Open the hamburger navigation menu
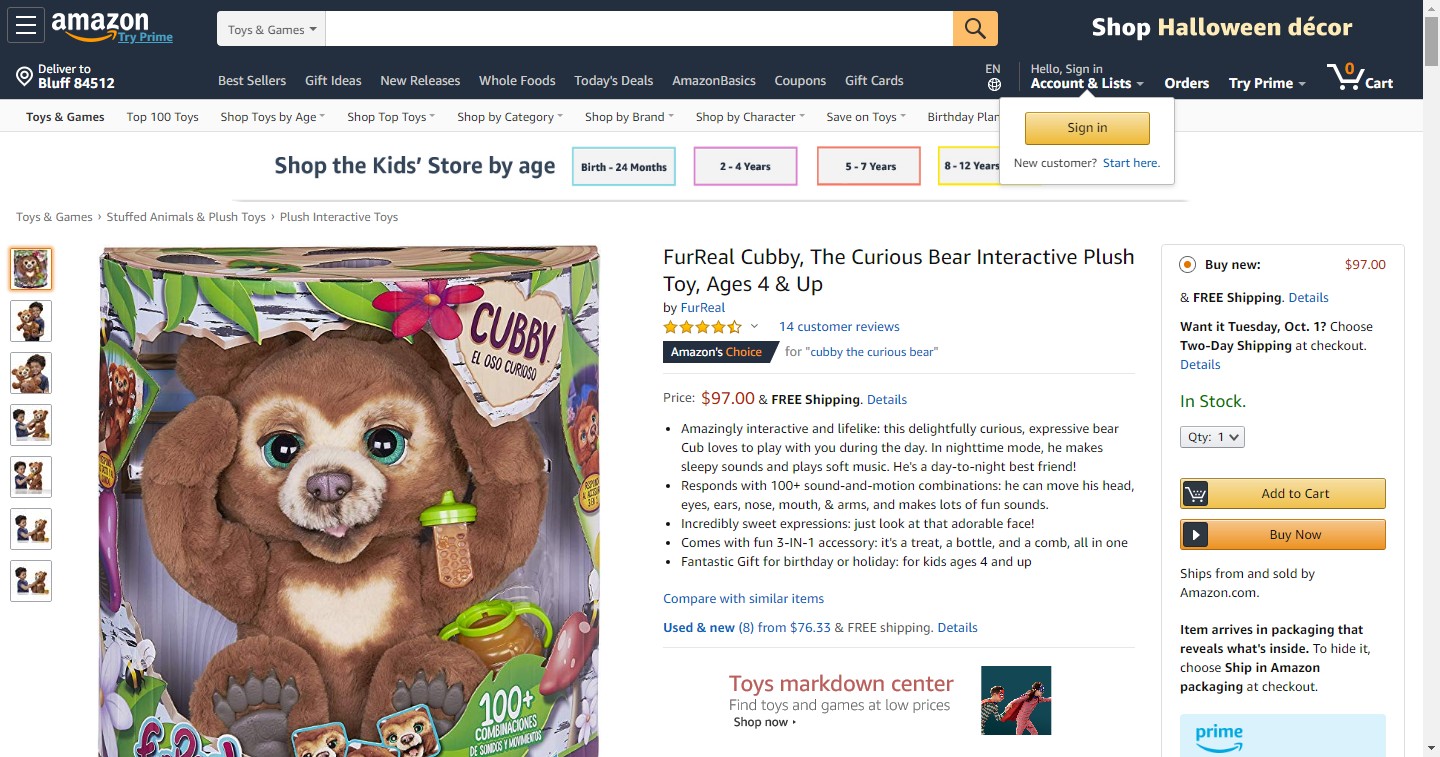This screenshot has height=757, width=1440. 25,26
